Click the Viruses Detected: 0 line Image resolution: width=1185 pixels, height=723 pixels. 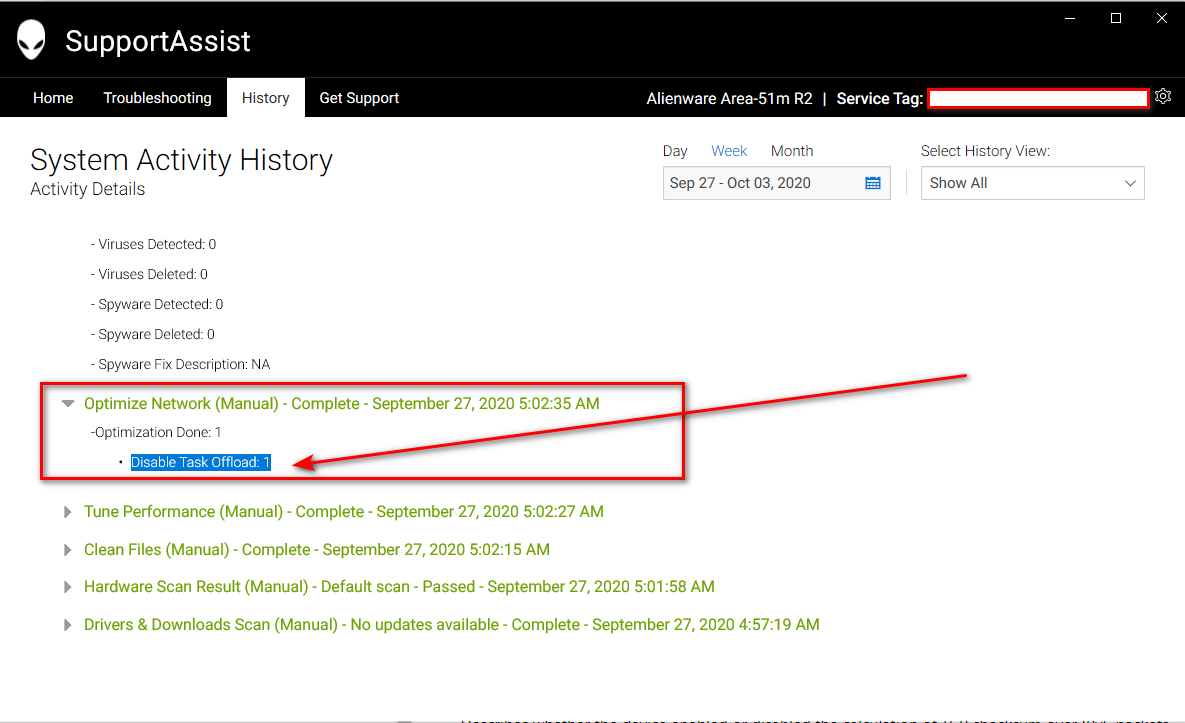coord(153,244)
